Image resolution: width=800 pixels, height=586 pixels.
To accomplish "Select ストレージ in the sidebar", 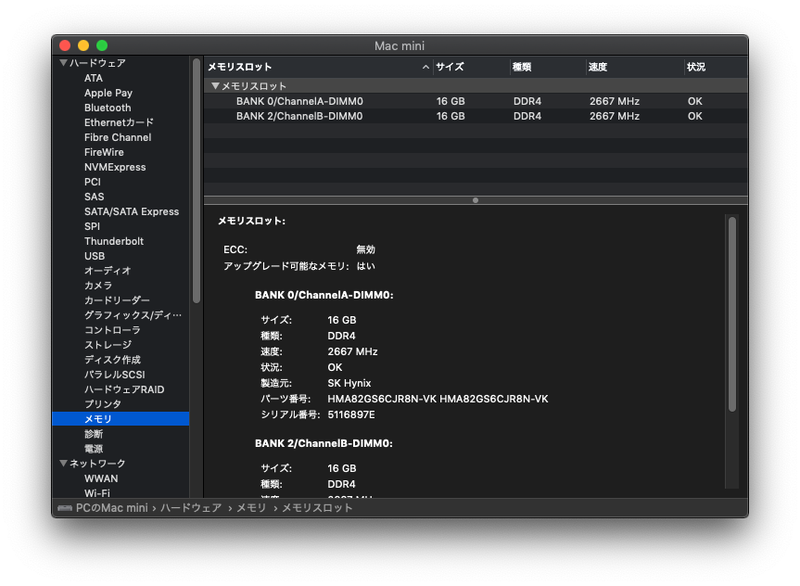I will (108, 344).
